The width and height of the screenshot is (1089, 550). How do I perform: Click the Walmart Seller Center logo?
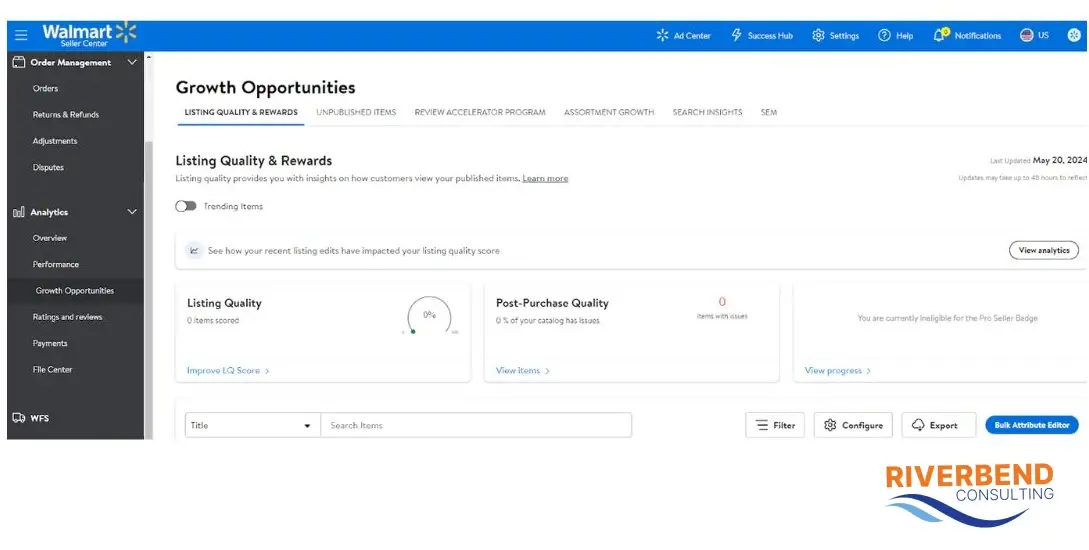pyautogui.click(x=89, y=35)
